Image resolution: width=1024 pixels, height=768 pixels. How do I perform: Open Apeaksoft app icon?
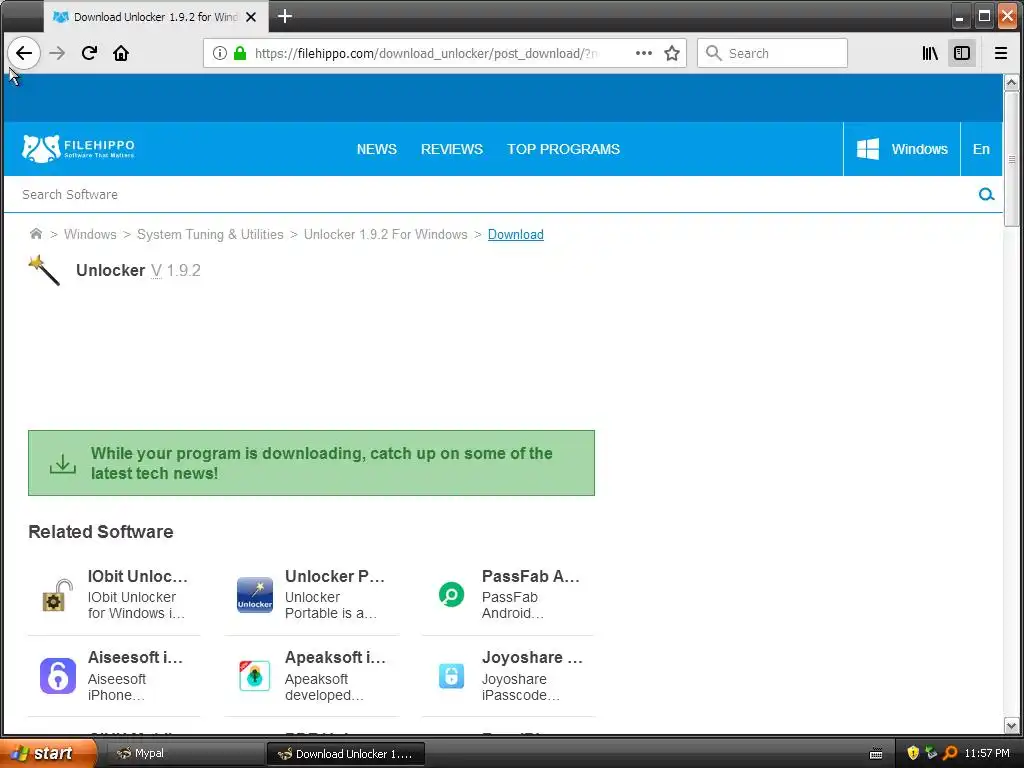point(255,676)
